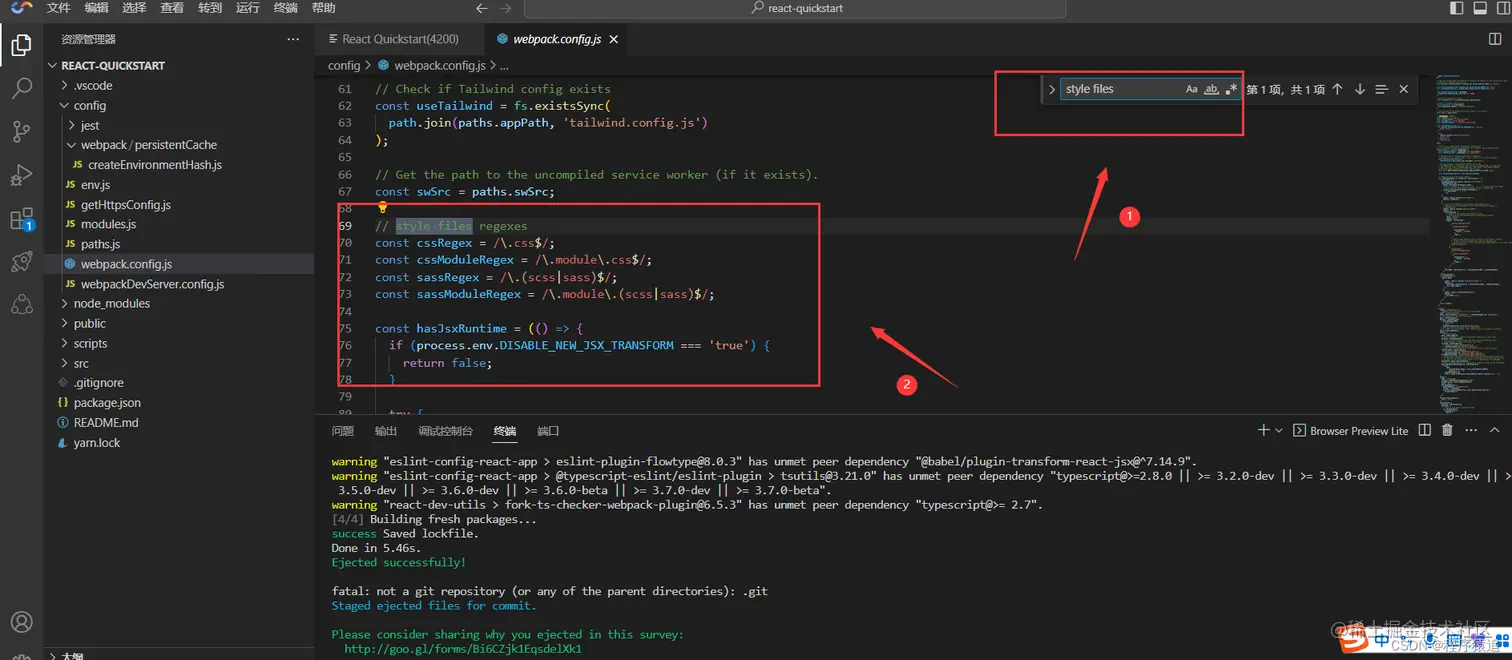The width and height of the screenshot is (1512, 660).
Task: Open the new terminal launch profile dropdown
Action: point(1279,430)
